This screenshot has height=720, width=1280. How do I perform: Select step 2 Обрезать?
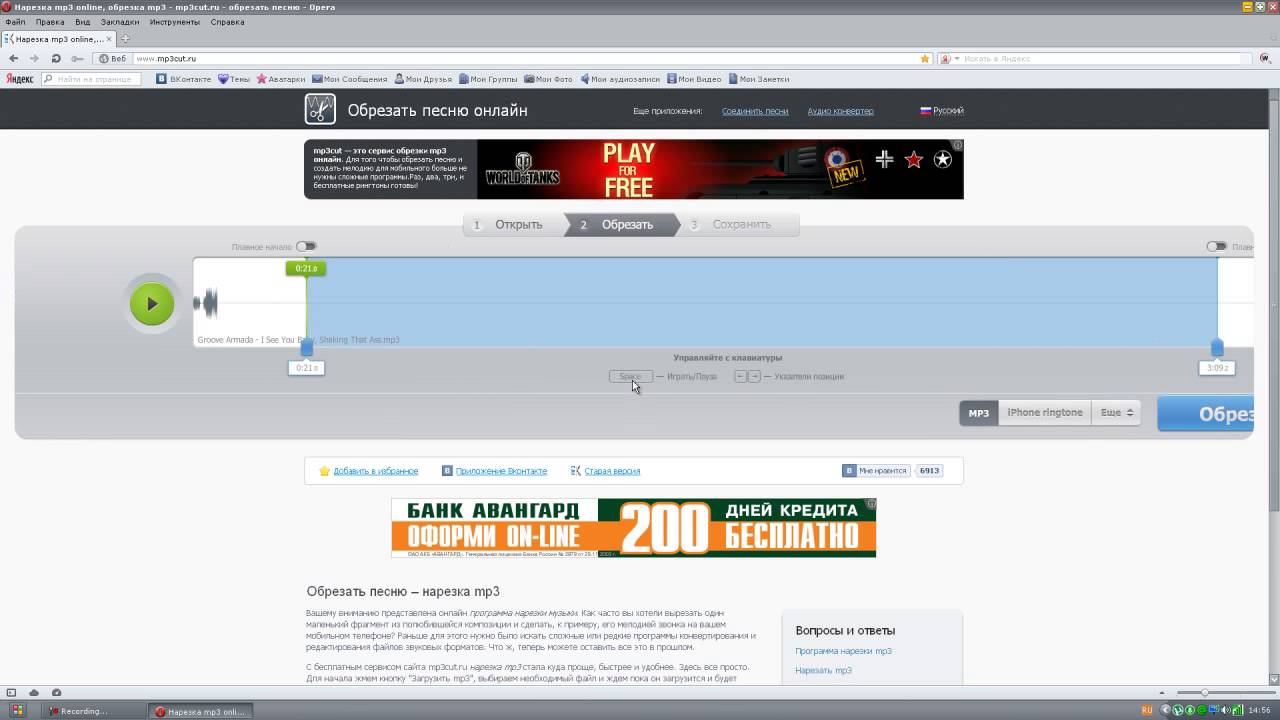620,224
